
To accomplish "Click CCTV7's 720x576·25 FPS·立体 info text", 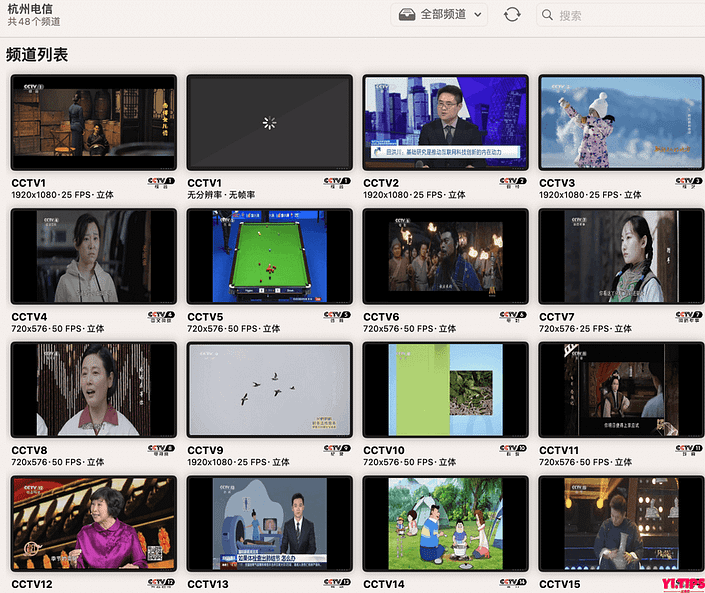I will [585, 329].
